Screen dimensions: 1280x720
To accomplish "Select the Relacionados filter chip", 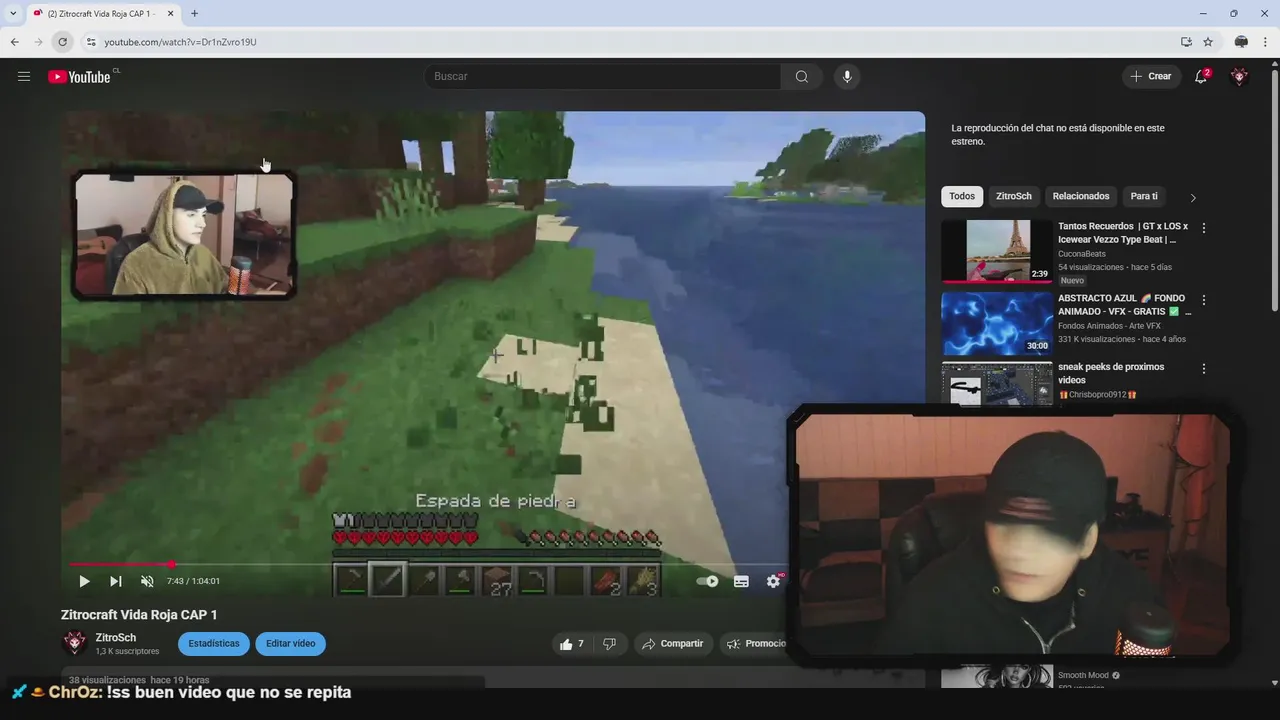I will pyautogui.click(x=1081, y=196).
